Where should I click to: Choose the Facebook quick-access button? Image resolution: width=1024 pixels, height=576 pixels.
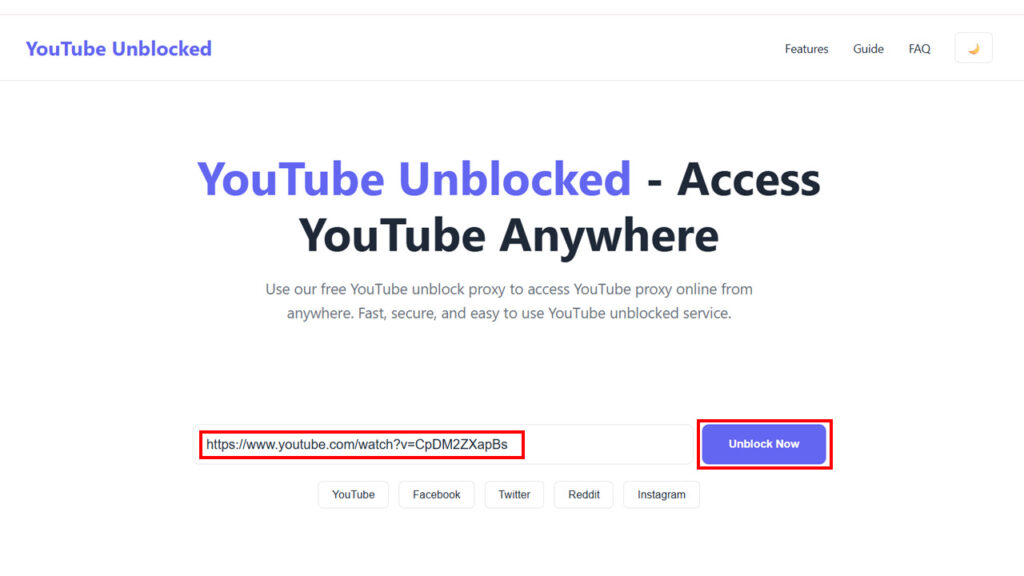[436, 494]
